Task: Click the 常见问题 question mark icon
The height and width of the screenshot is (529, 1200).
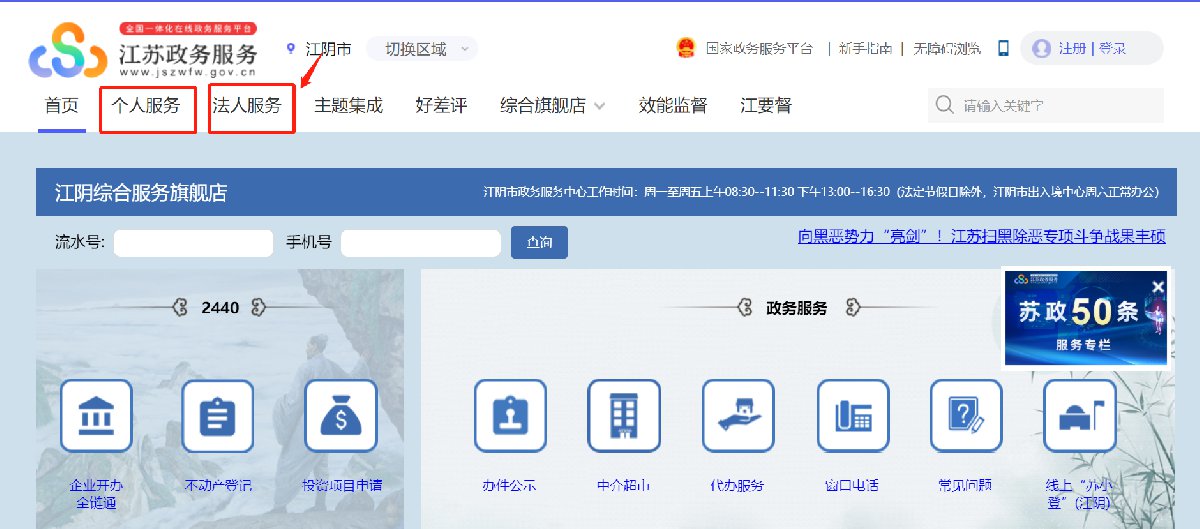Action: coord(966,415)
